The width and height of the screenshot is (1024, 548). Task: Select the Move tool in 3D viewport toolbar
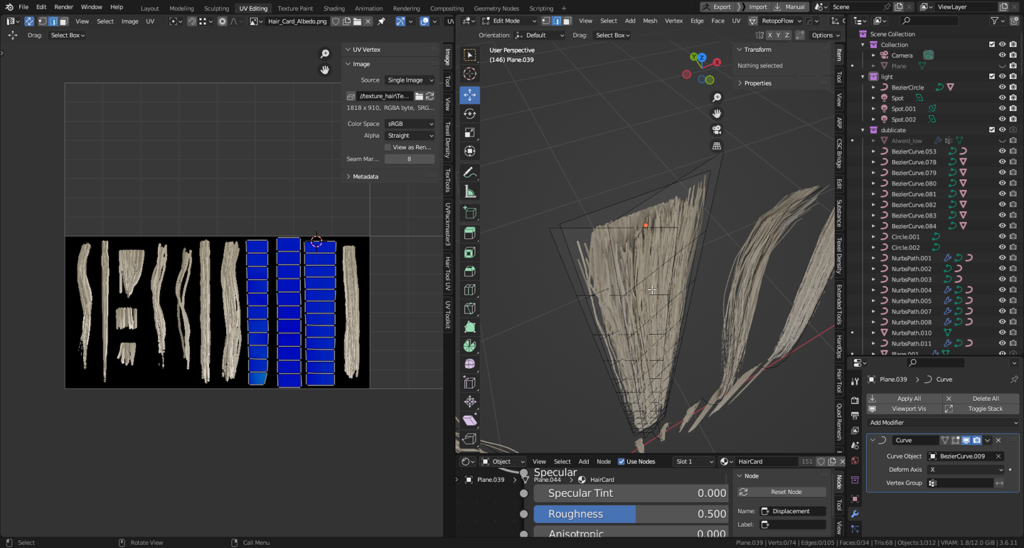[469, 95]
